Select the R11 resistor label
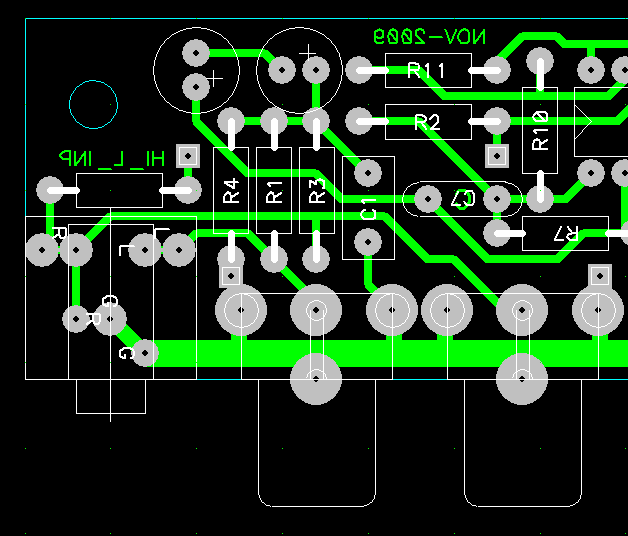 [x=426, y=71]
